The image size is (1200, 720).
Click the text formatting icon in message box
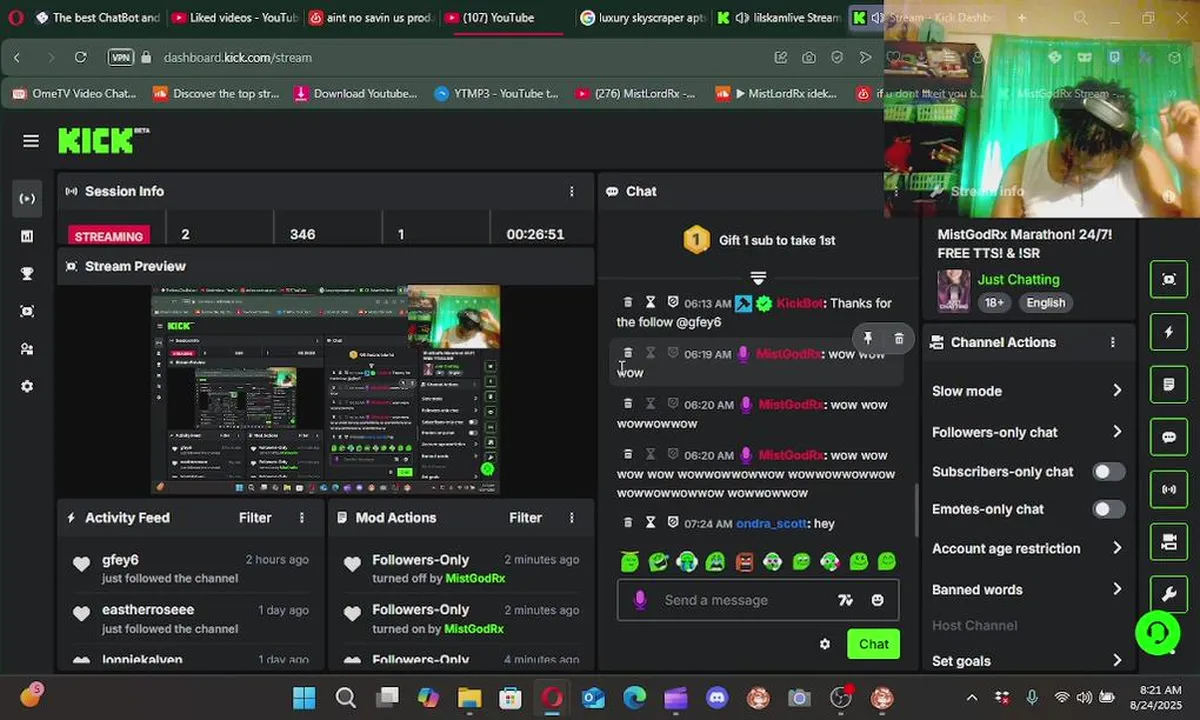point(846,600)
